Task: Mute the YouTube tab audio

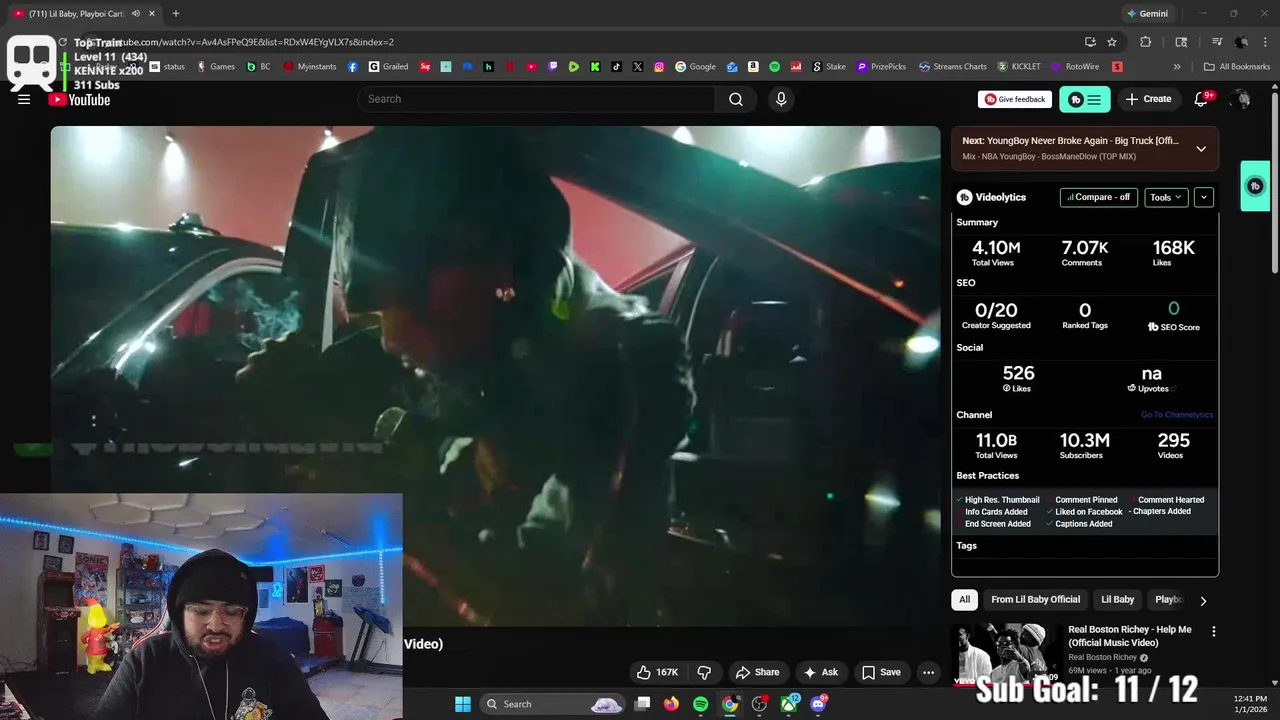Action: [x=136, y=14]
